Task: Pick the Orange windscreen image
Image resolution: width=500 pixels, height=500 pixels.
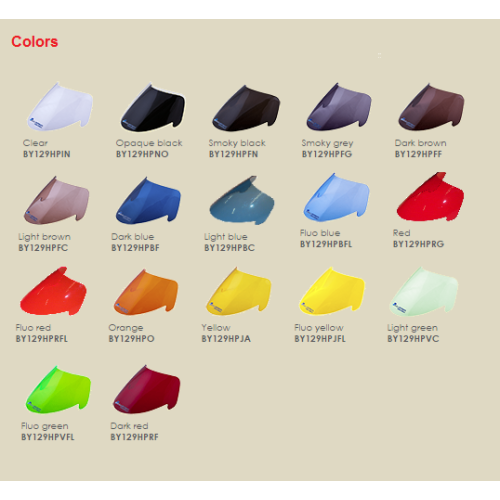Action: (146, 292)
